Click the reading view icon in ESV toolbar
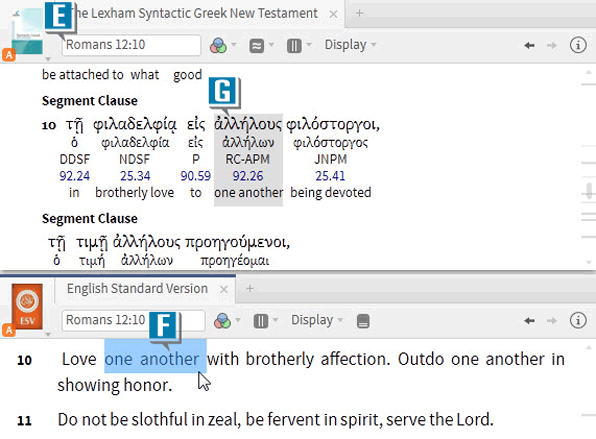Image resolution: width=596 pixels, height=439 pixels. [x=363, y=321]
